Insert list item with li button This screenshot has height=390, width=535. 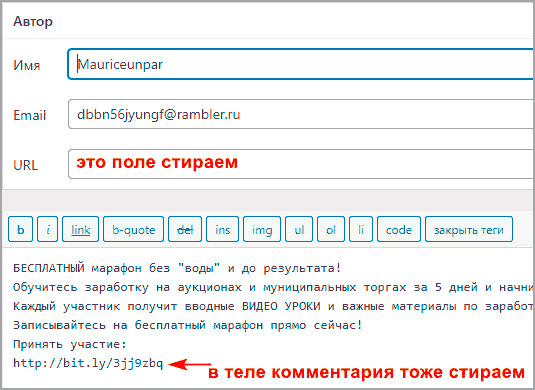(x=361, y=229)
